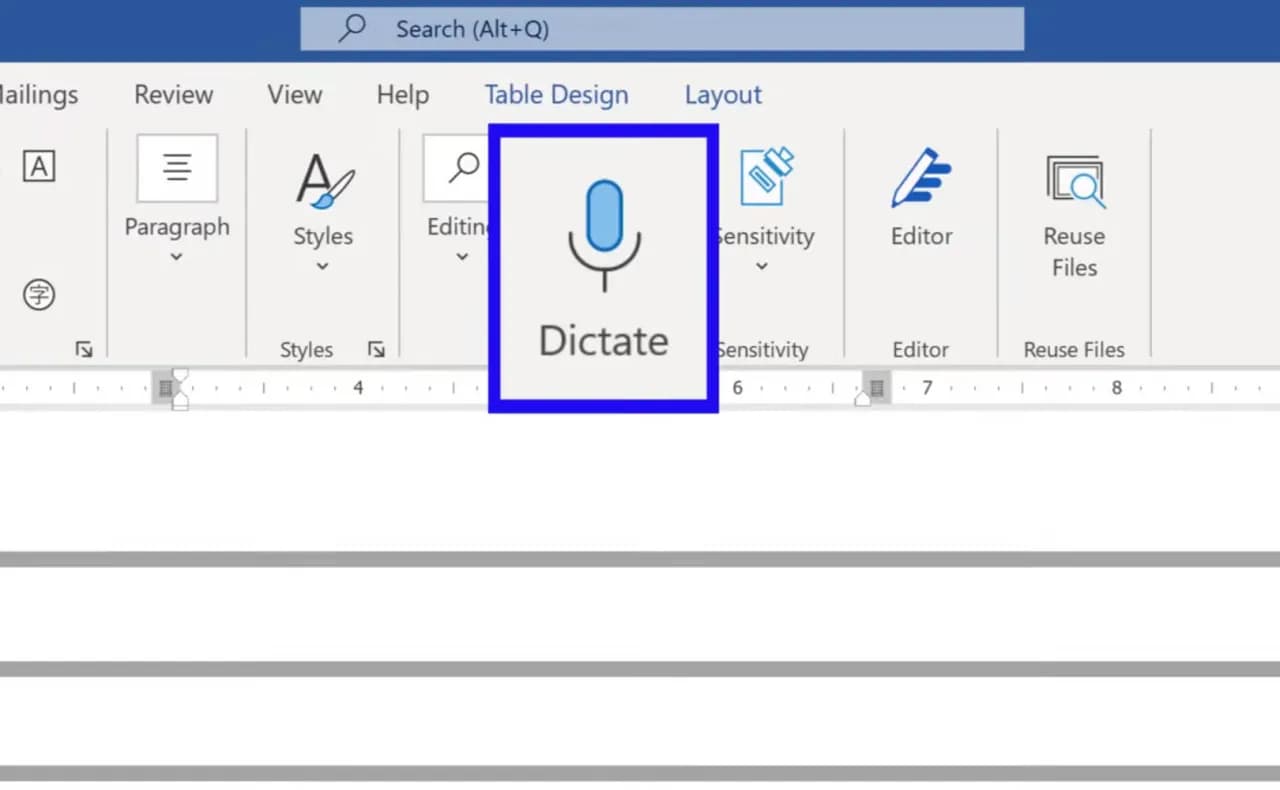Screen dimensions: 1280x790
Task: Open the Editing dropdown chevron
Action: click(x=462, y=257)
